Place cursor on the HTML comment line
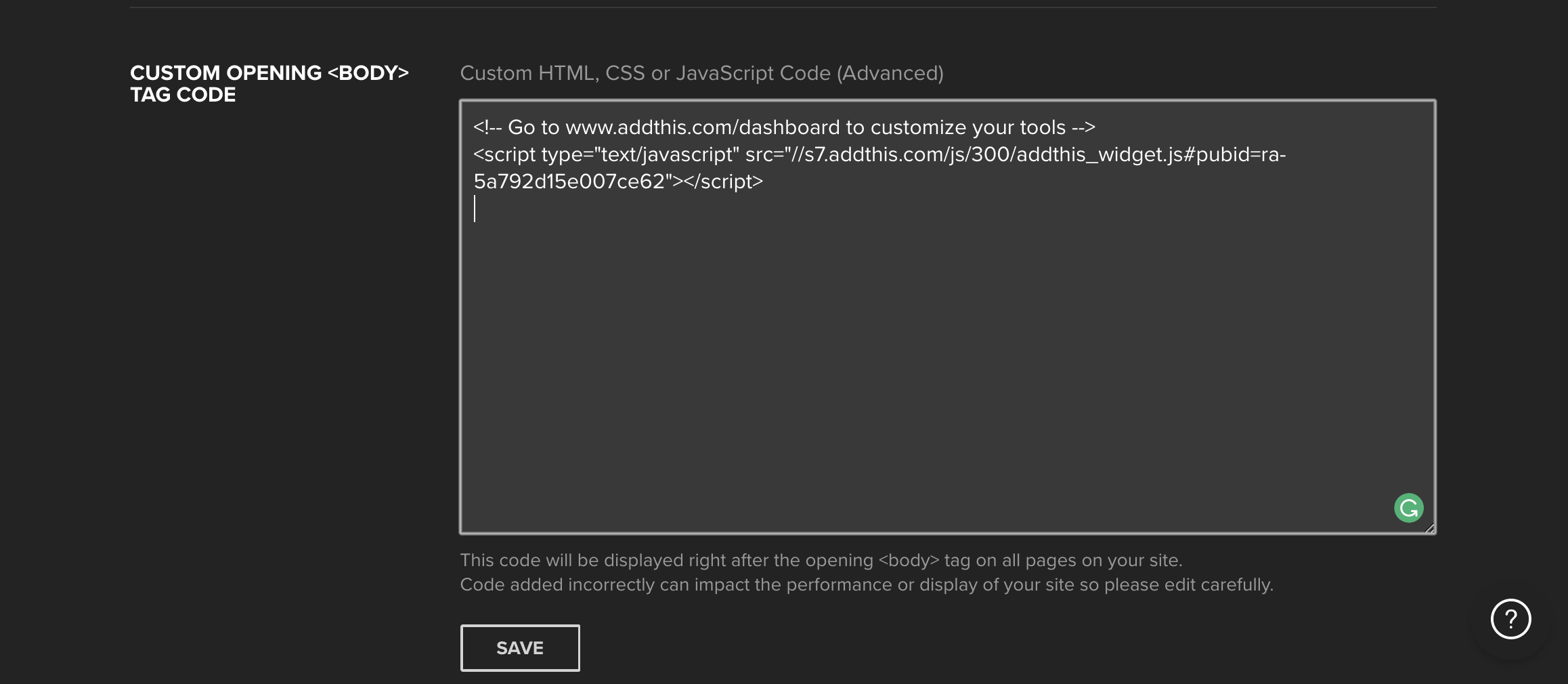Viewport: 1568px width, 684px height. (783, 127)
